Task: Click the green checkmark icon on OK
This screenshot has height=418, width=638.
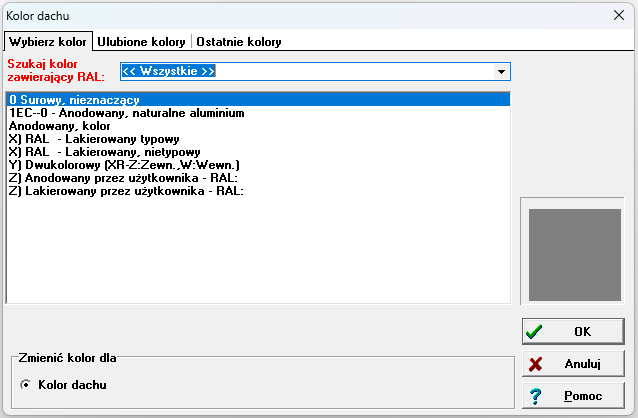Action: click(x=536, y=331)
